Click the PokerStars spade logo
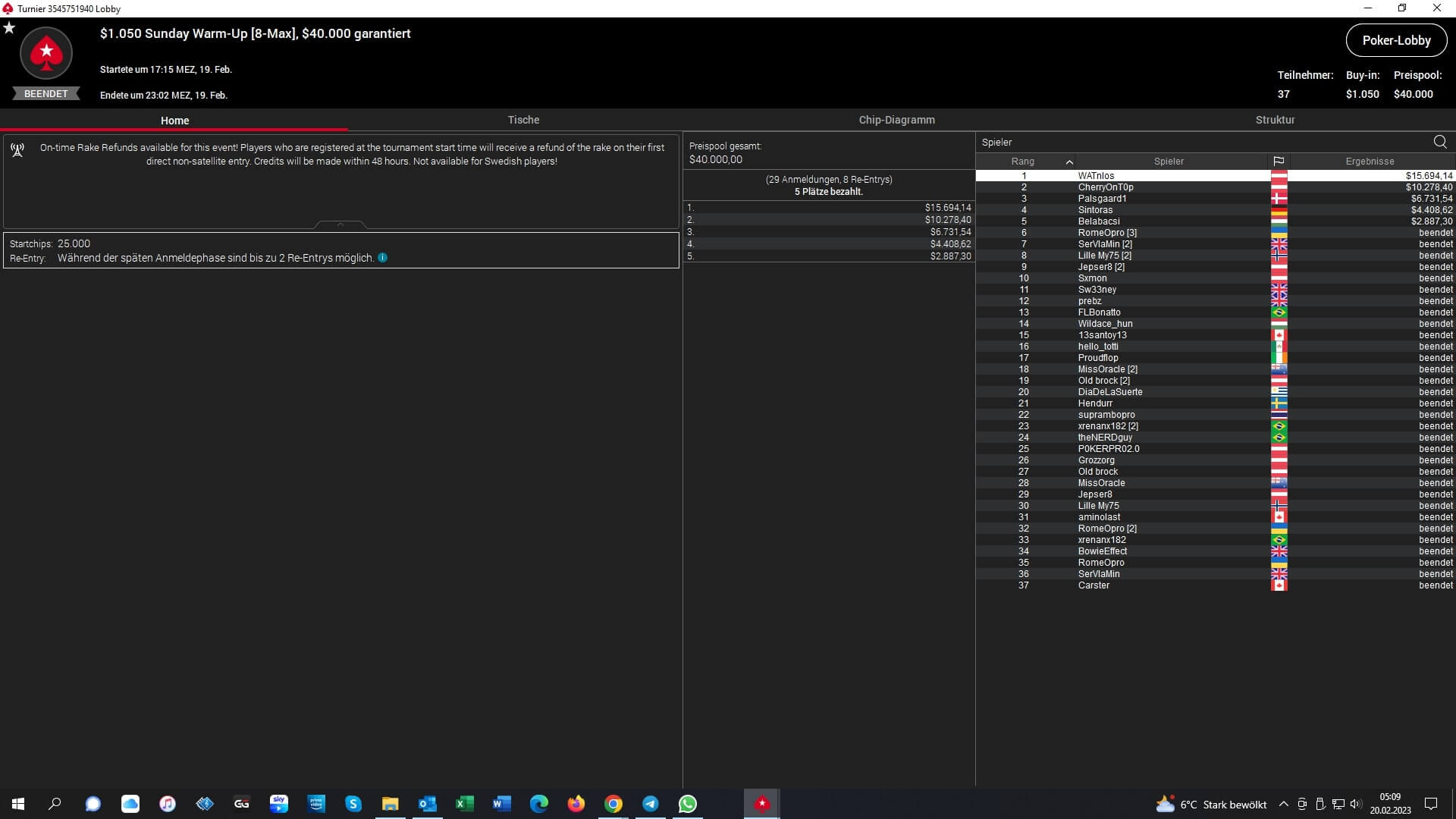Screen dimensions: 1456x819 click(46, 53)
